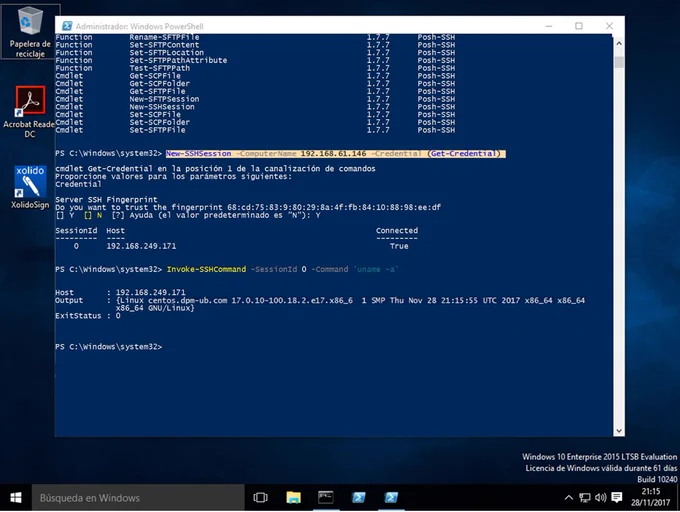Click the last PS C:\Windows\system32> prompt
This screenshot has height=512, width=680.
pyautogui.click(x=108, y=347)
